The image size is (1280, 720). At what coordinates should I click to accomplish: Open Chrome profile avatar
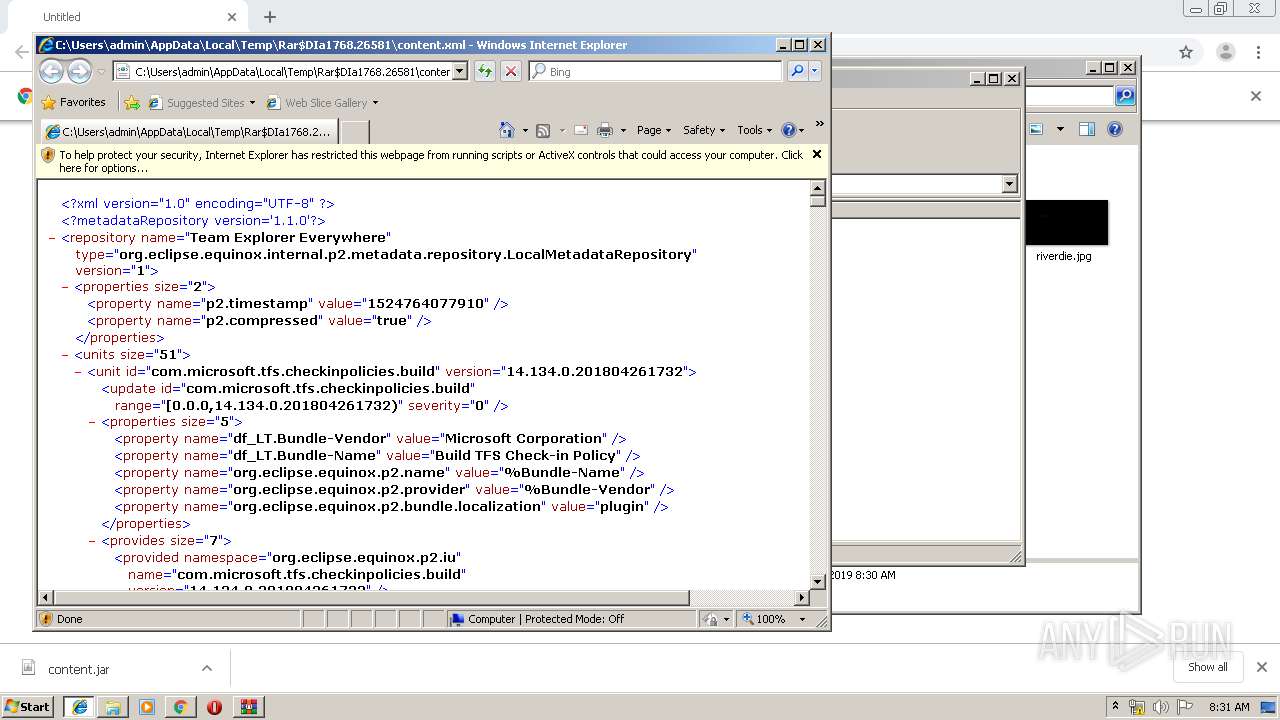pos(1225,52)
